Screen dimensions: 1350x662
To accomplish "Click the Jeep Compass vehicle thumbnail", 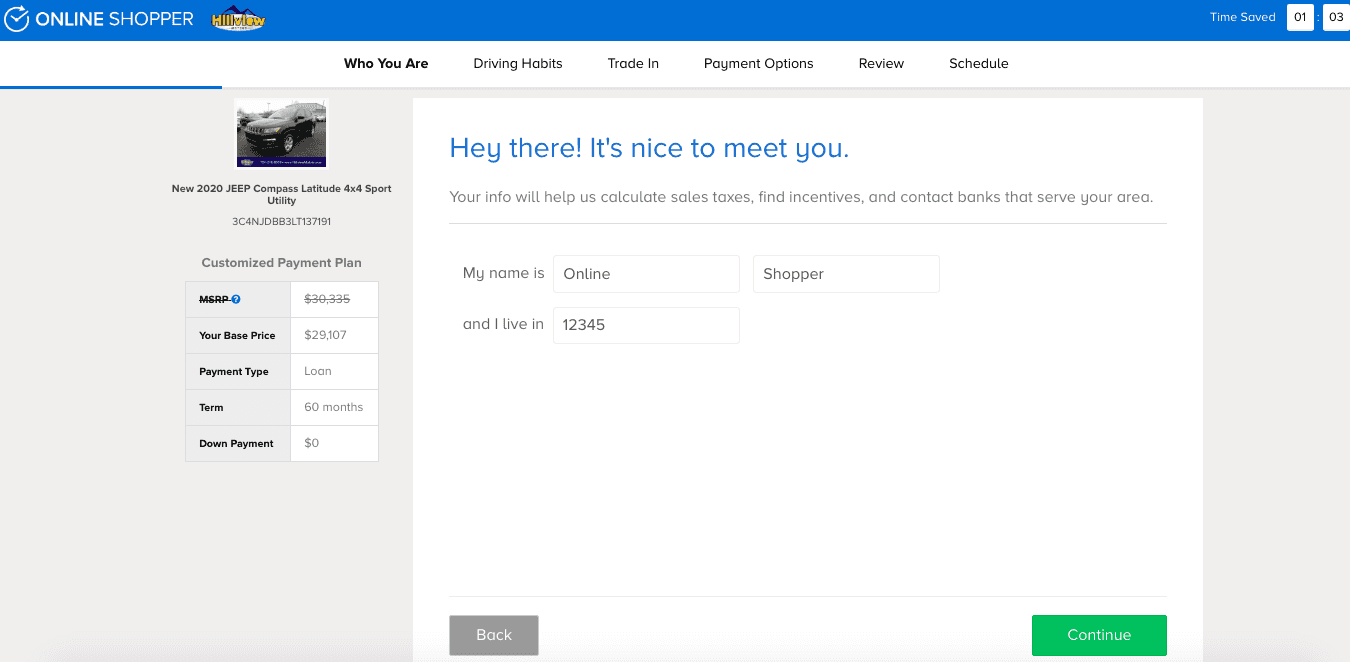I will click(x=281, y=134).
